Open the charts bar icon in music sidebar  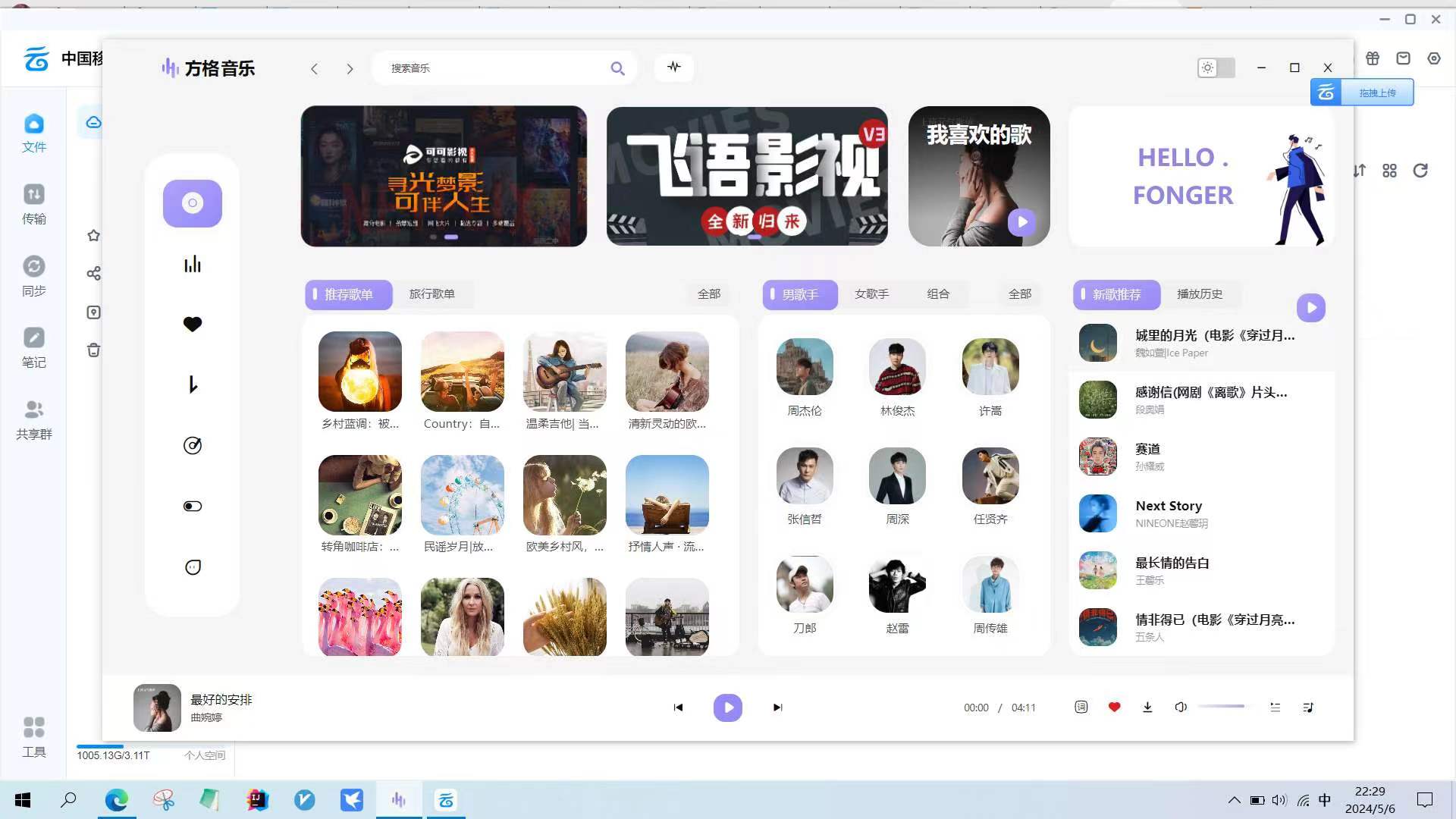(x=193, y=264)
